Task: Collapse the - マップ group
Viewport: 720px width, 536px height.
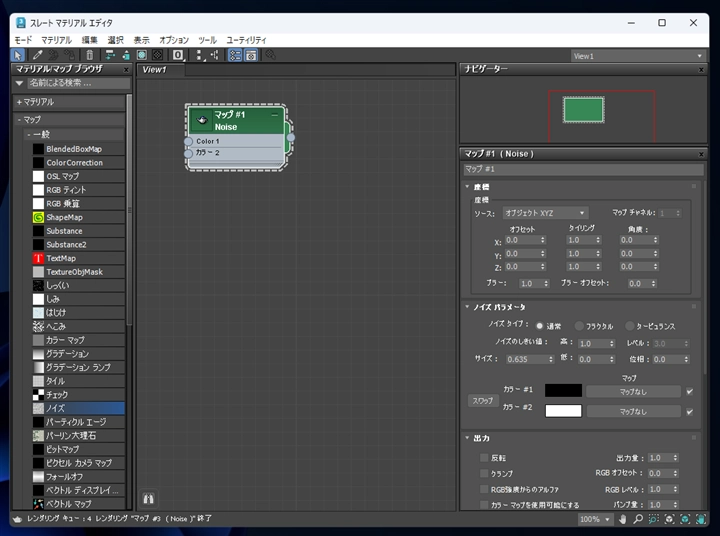Action: click(x=69, y=119)
